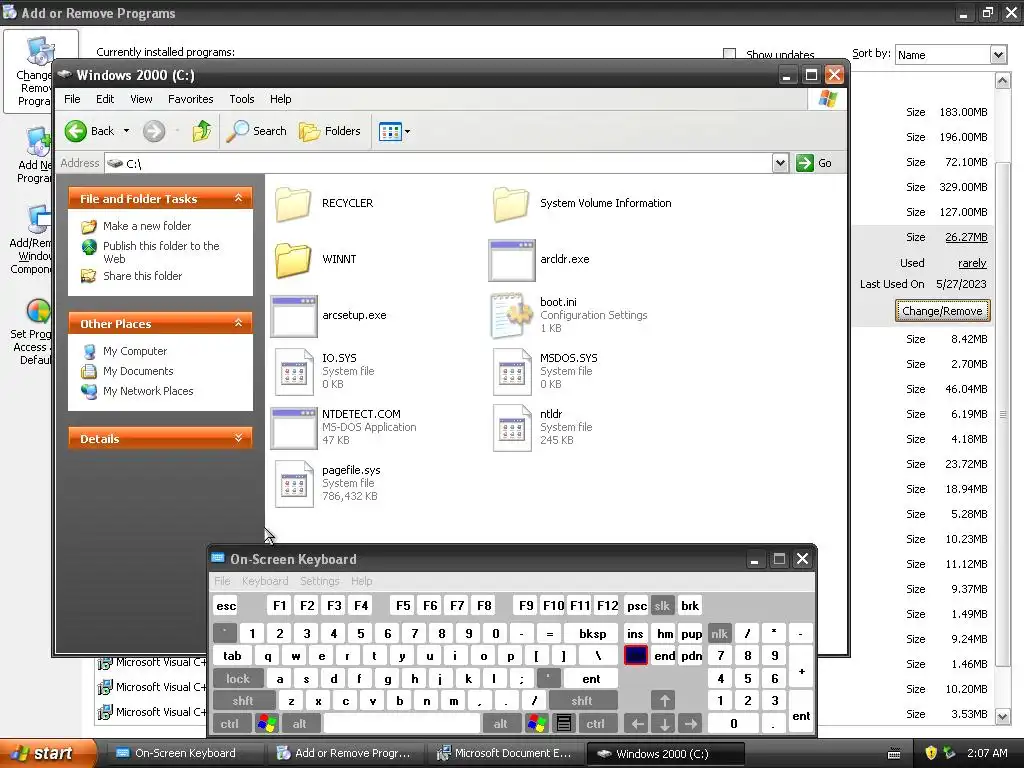Click the Address bar path field
This screenshot has width=1024, height=768.
click(x=438, y=163)
